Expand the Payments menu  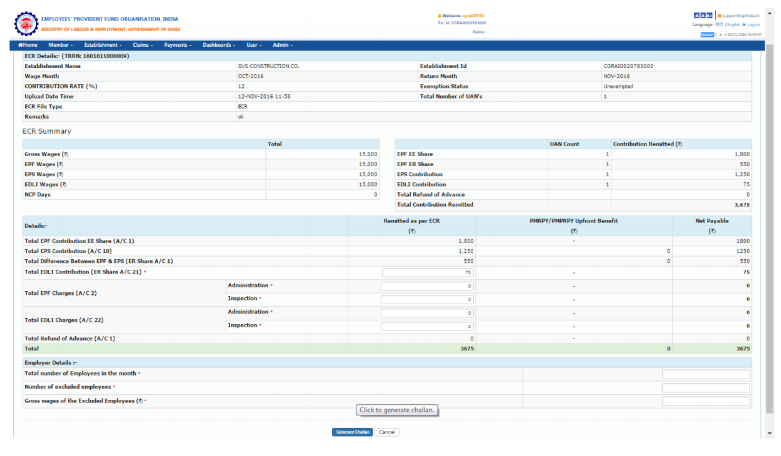178,45
